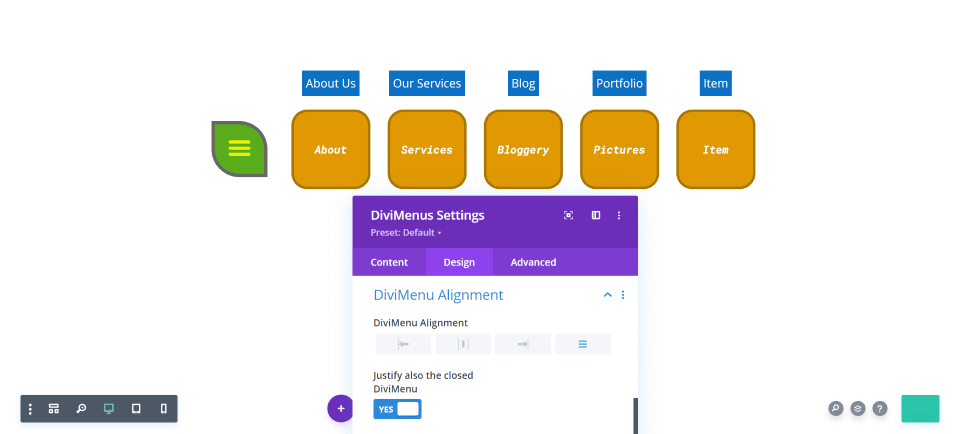Select center alignment option

click(463, 344)
